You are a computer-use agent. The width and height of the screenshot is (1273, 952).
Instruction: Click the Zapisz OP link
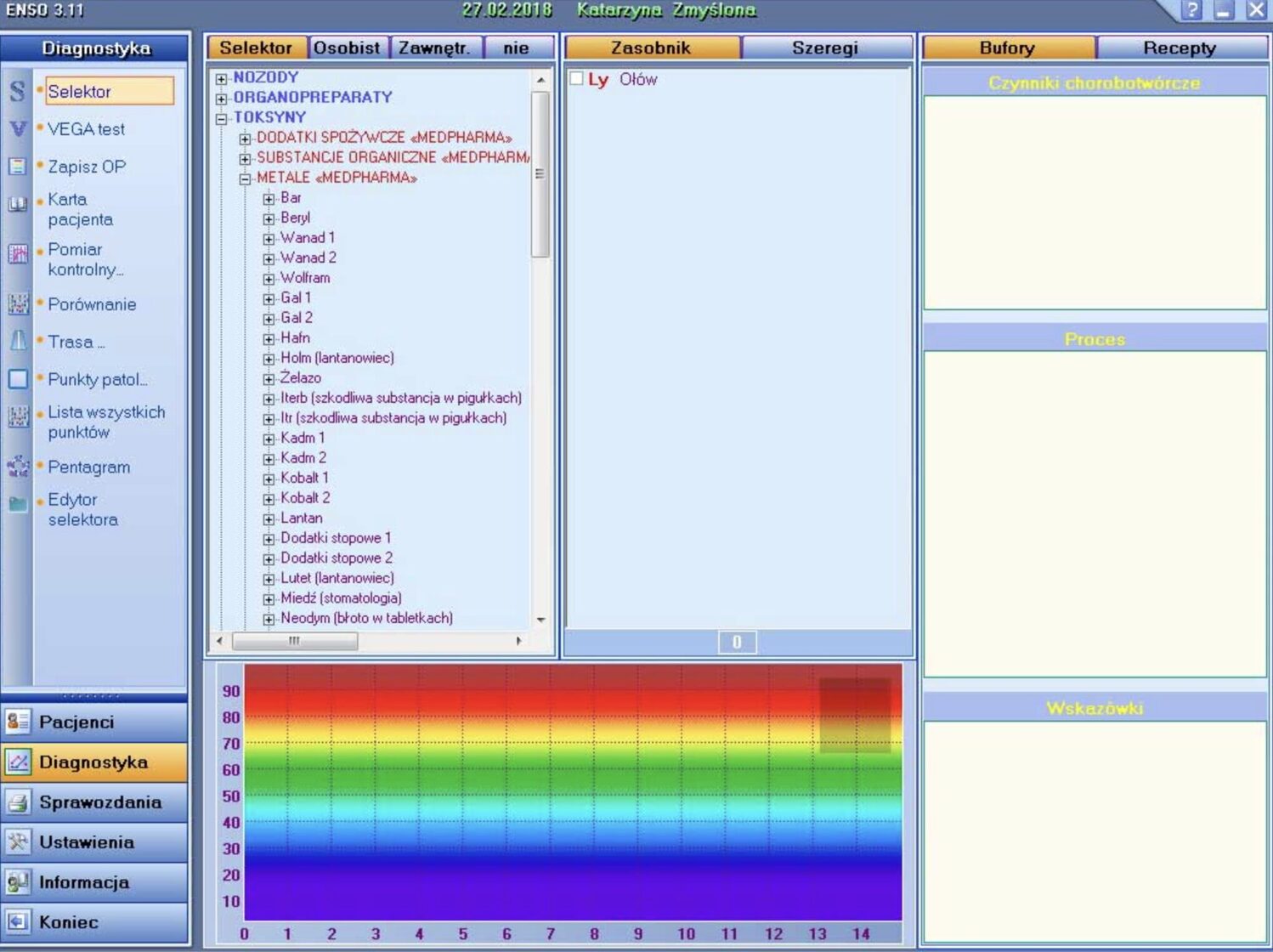click(87, 167)
